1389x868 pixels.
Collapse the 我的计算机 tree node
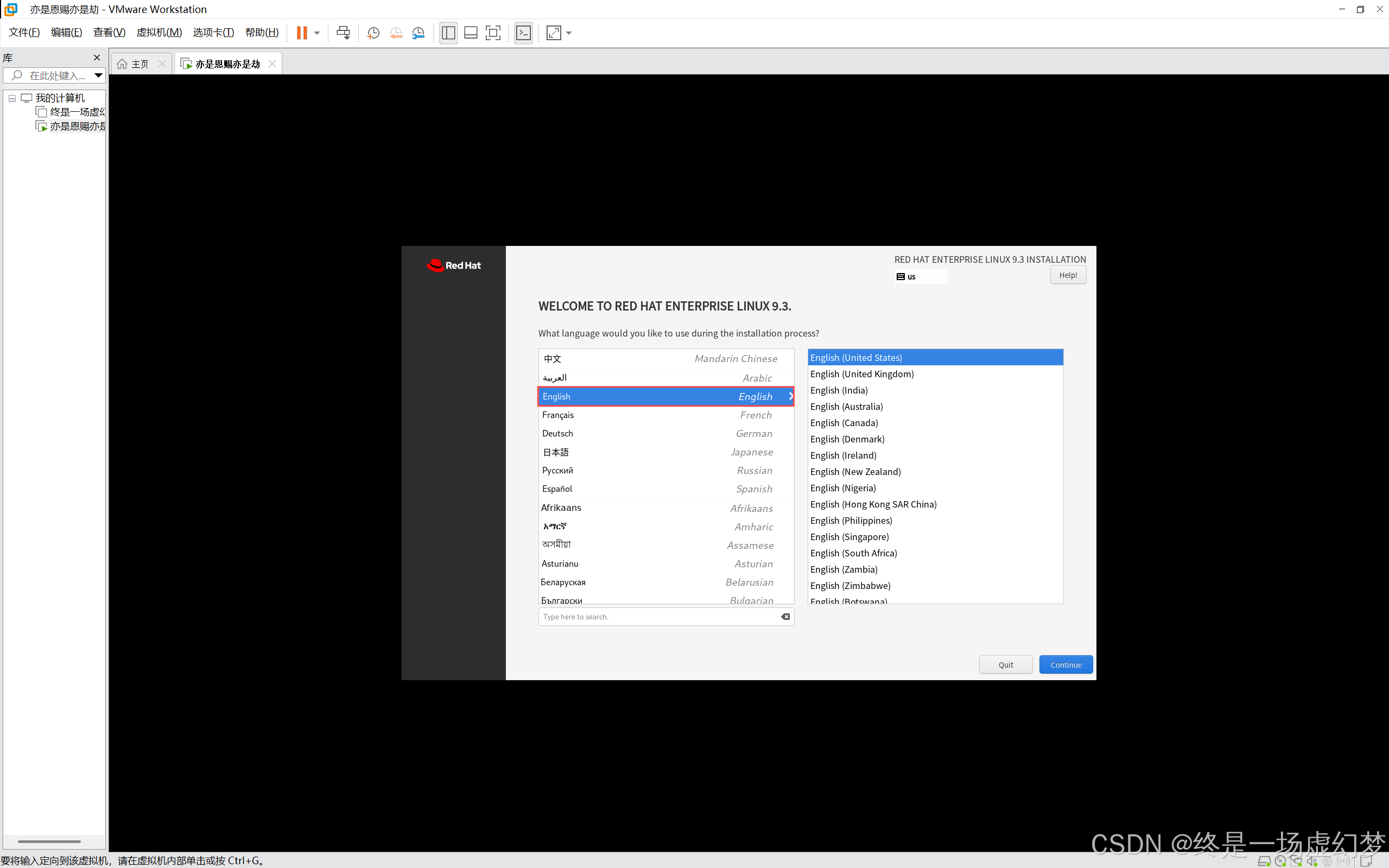pyautogui.click(x=12, y=98)
